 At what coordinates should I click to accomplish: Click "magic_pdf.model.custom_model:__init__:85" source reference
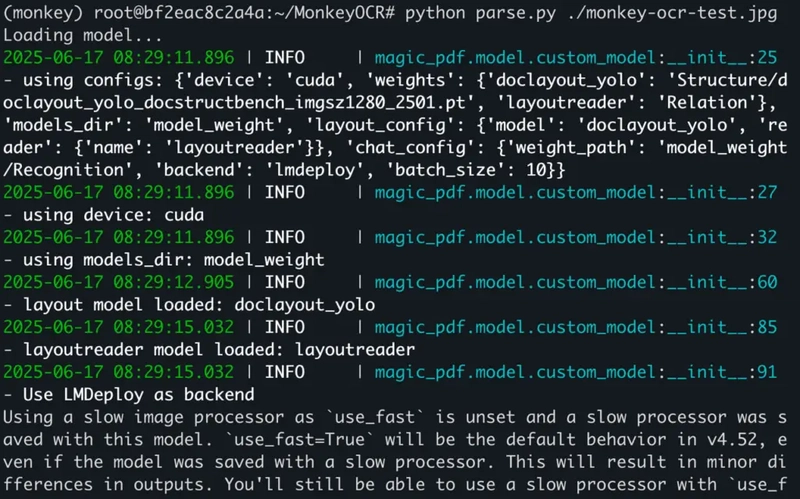pyautogui.click(x=576, y=327)
